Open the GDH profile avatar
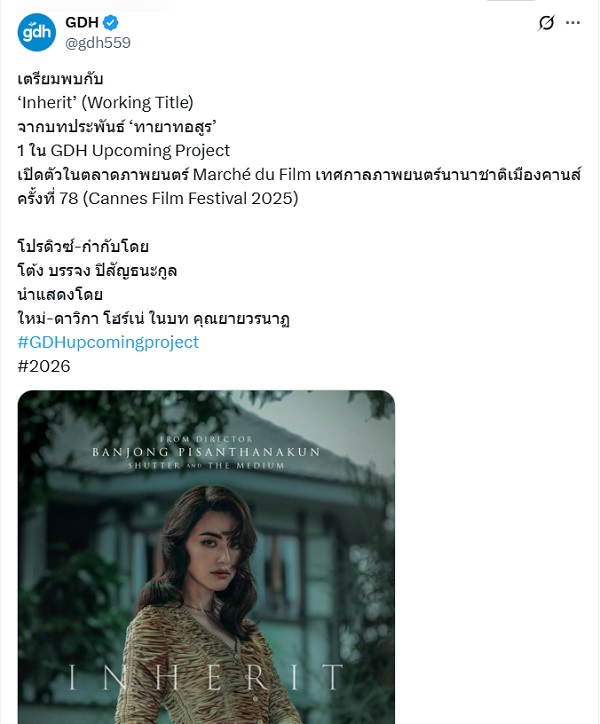600x724 pixels. click(x=36, y=32)
